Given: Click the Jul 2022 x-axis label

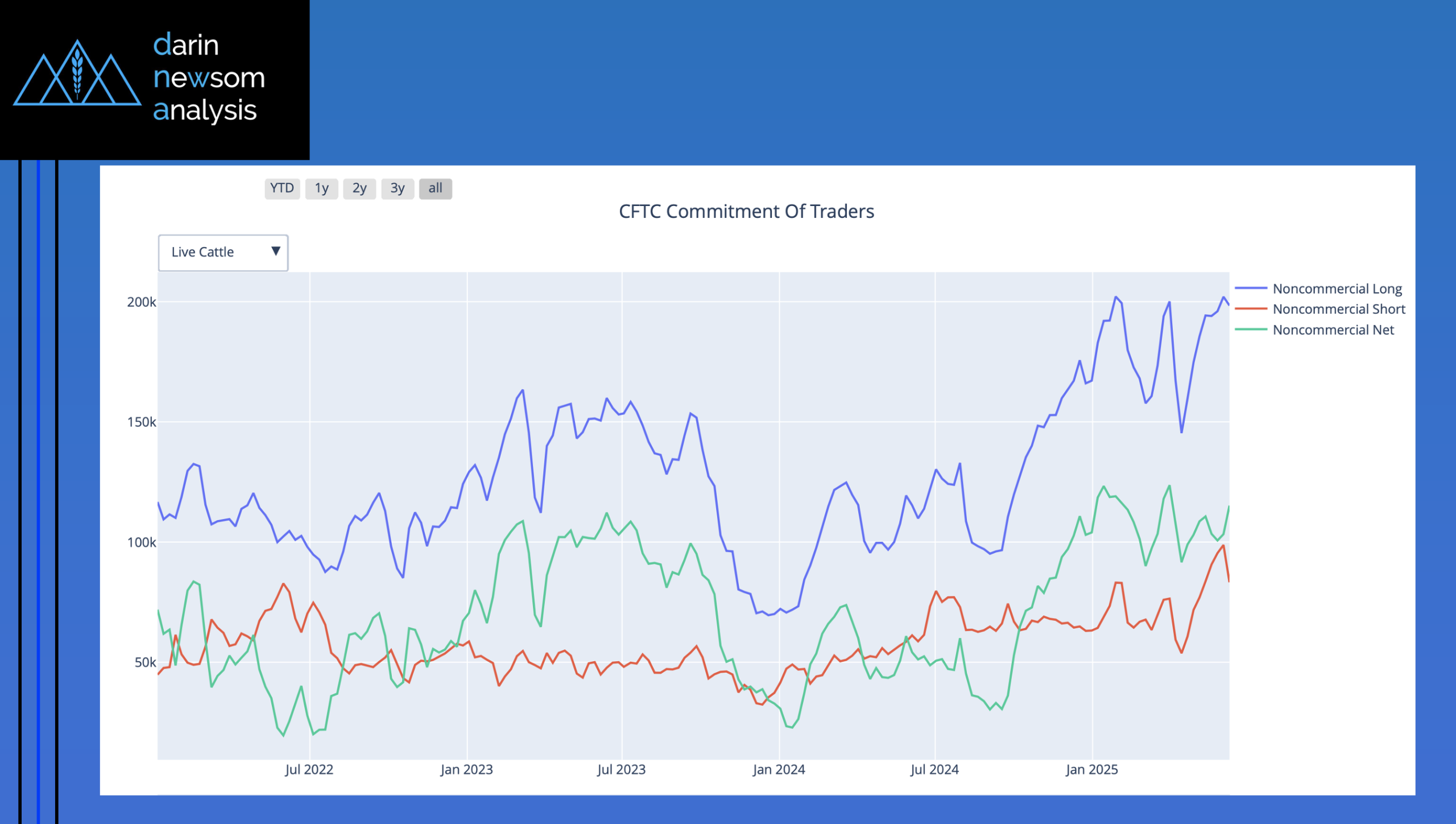Looking at the screenshot, I should [x=309, y=769].
